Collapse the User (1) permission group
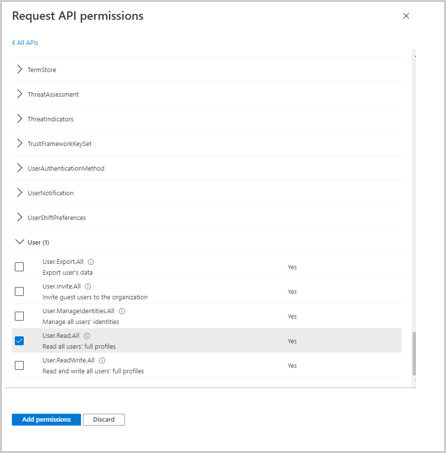The height and width of the screenshot is (453, 446). [207, 242]
